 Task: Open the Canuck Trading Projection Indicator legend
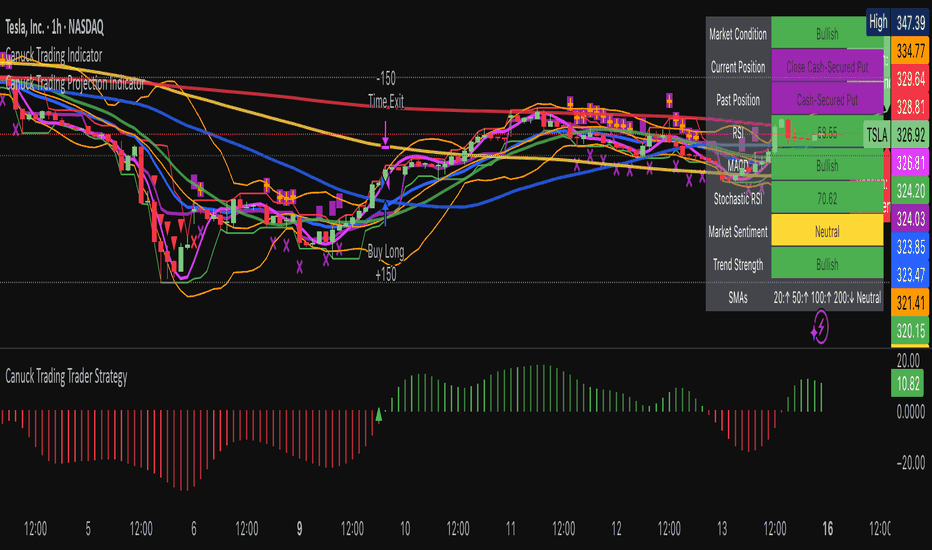(75, 83)
